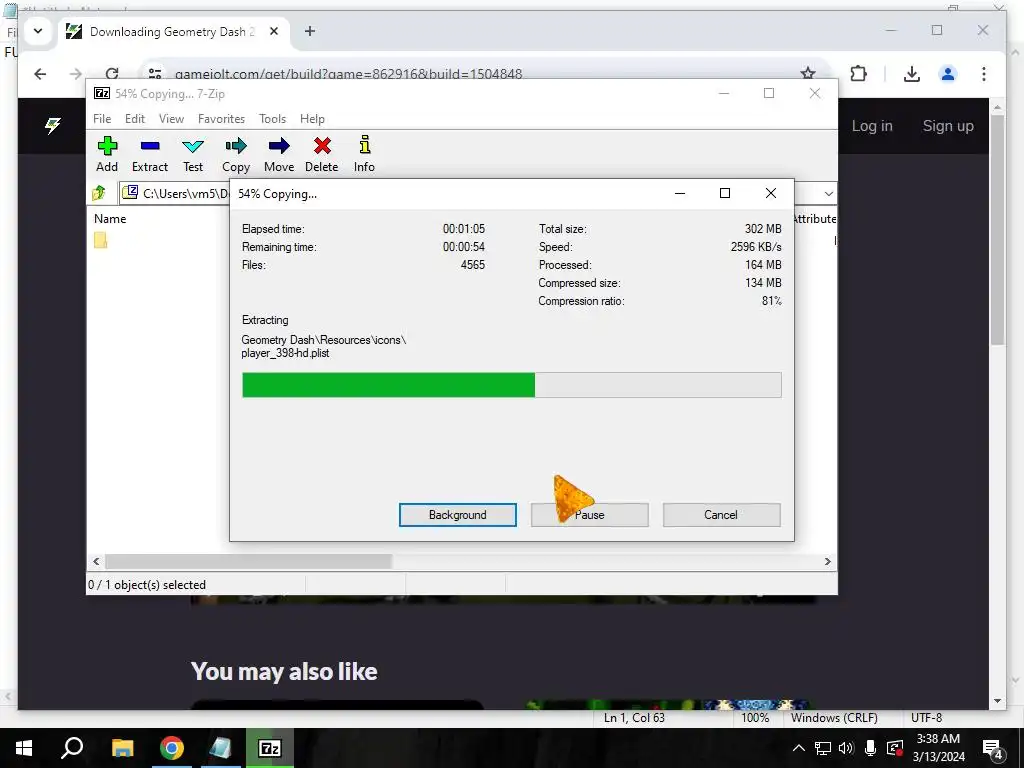Send the extraction to Background
1024x768 pixels.
coord(458,515)
